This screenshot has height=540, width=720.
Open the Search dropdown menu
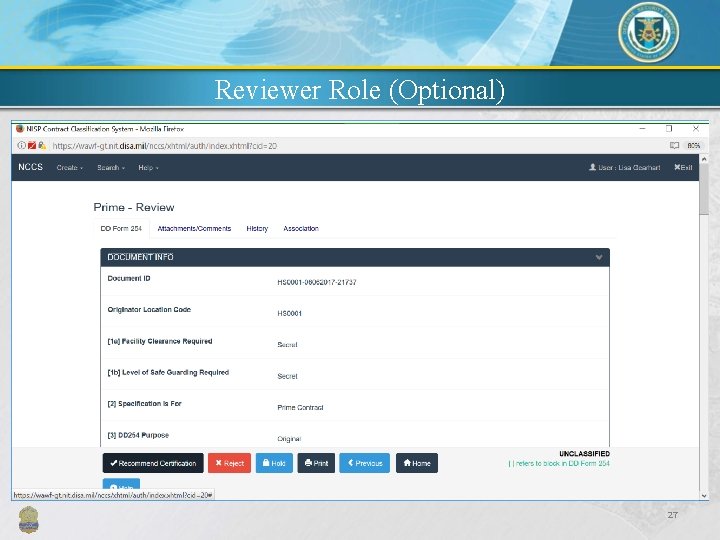tap(111, 168)
